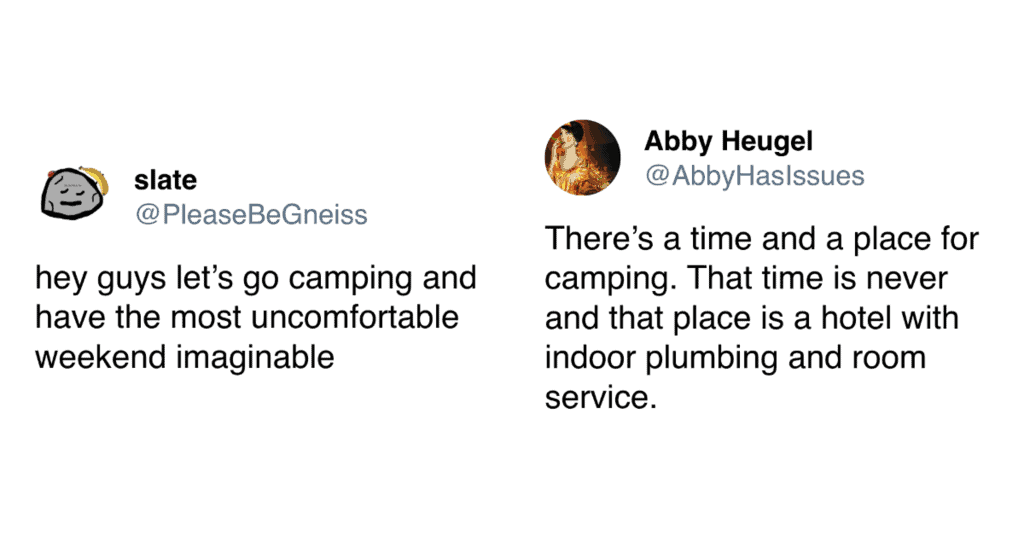This screenshot has width=1024, height=536.
Task: Click the line "hey guys let's go camping and"
Action: coord(255,278)
